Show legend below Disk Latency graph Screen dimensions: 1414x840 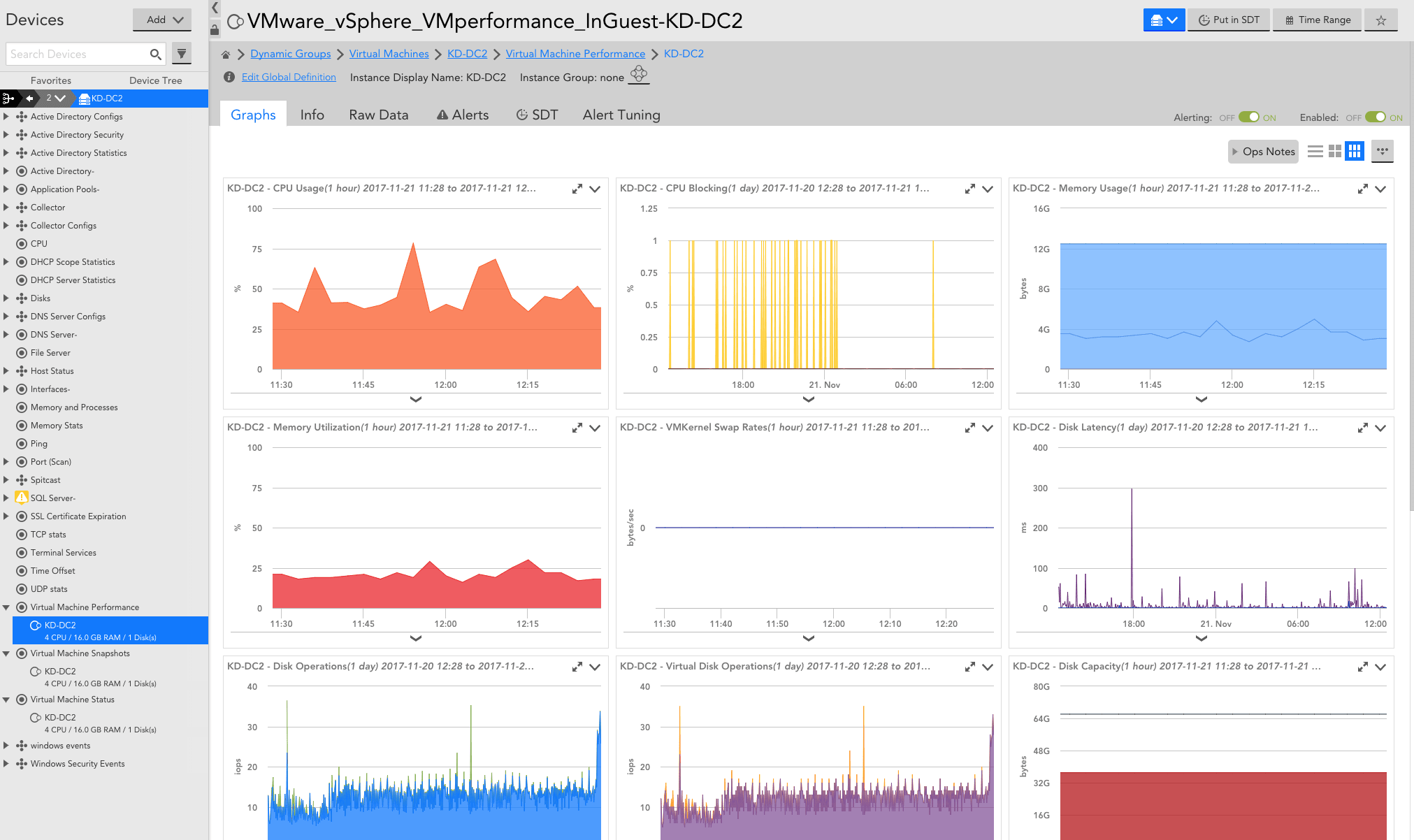(1202, 639)
